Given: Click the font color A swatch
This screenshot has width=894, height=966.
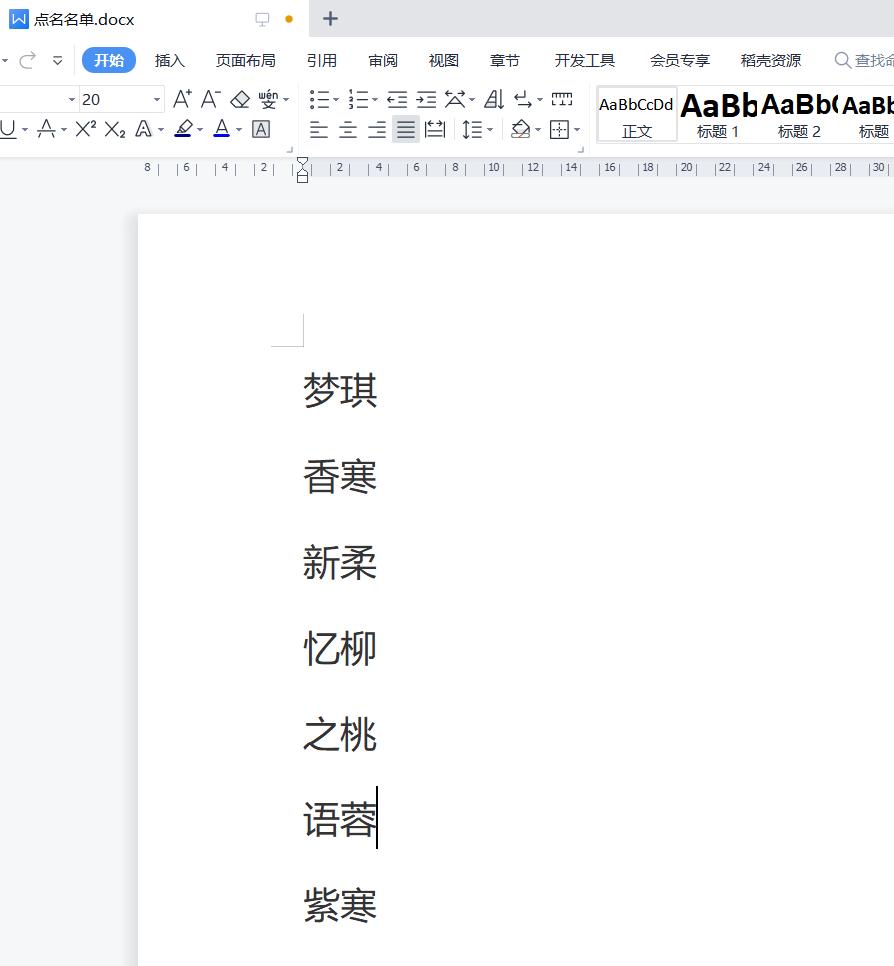Looking at the screenshot, I should pyautogui.click(x=221, y=129).
